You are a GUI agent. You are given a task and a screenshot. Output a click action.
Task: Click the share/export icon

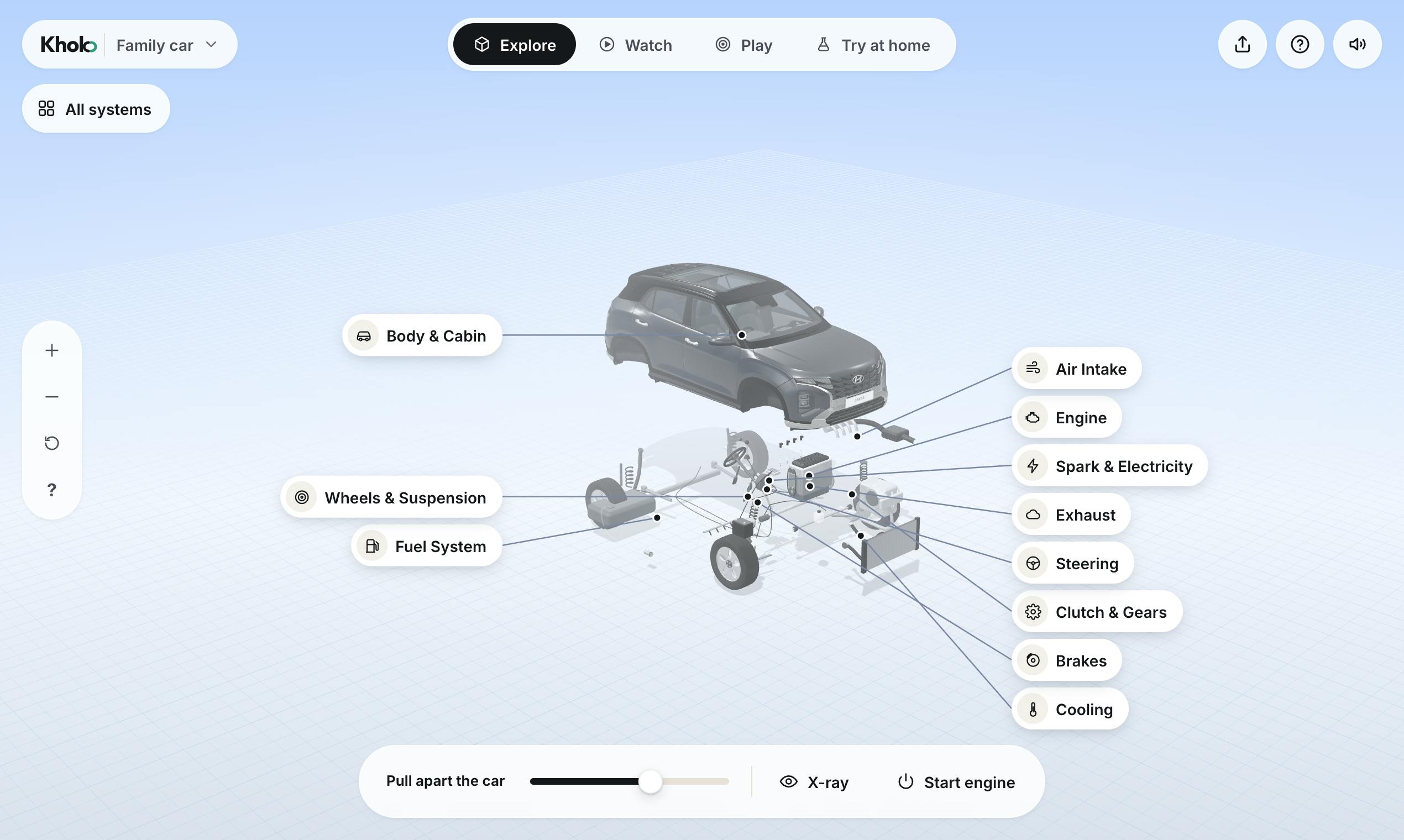[1242, 44]
